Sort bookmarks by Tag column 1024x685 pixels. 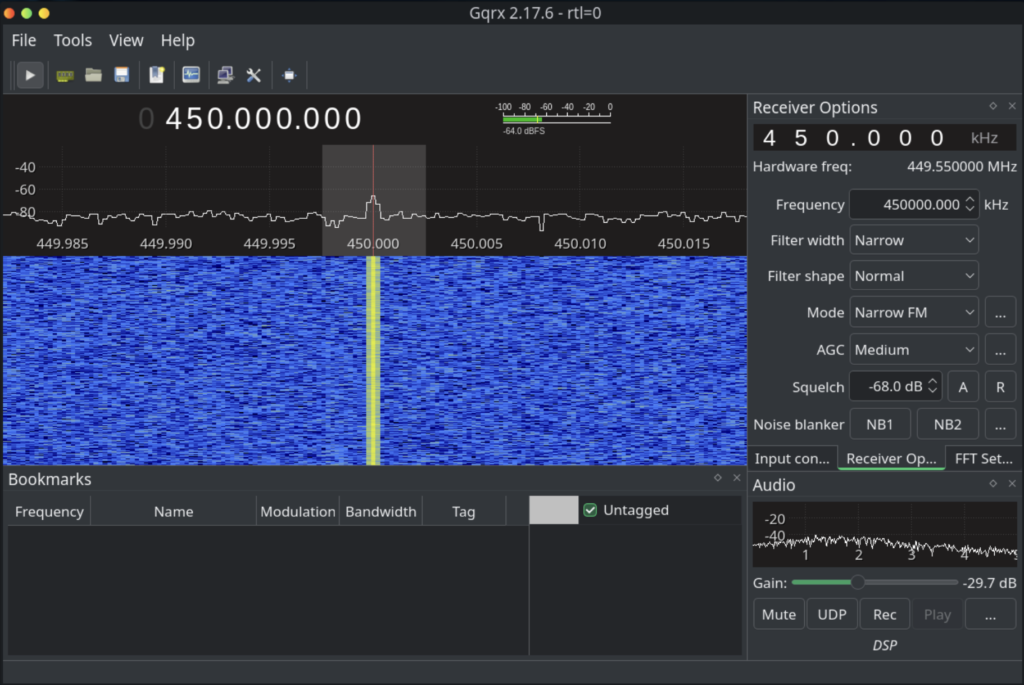pos(464,511)
